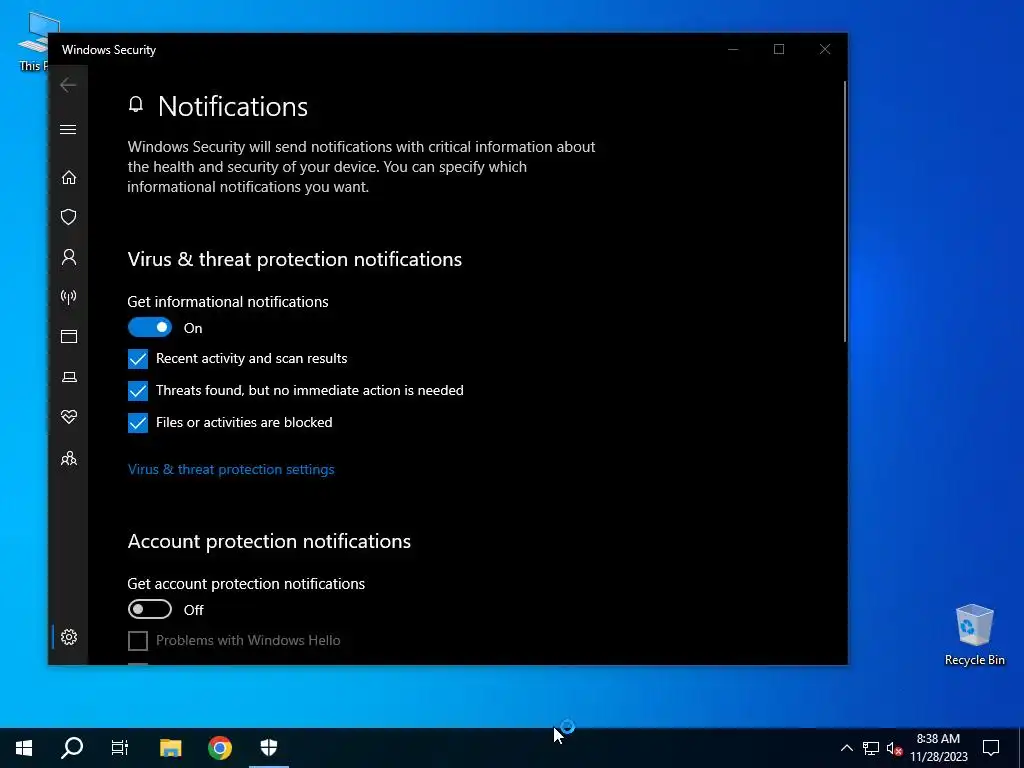This screenshot has height=768, width=1024.
Task: Open Device security laptop icon
Action: pos(69,377)
